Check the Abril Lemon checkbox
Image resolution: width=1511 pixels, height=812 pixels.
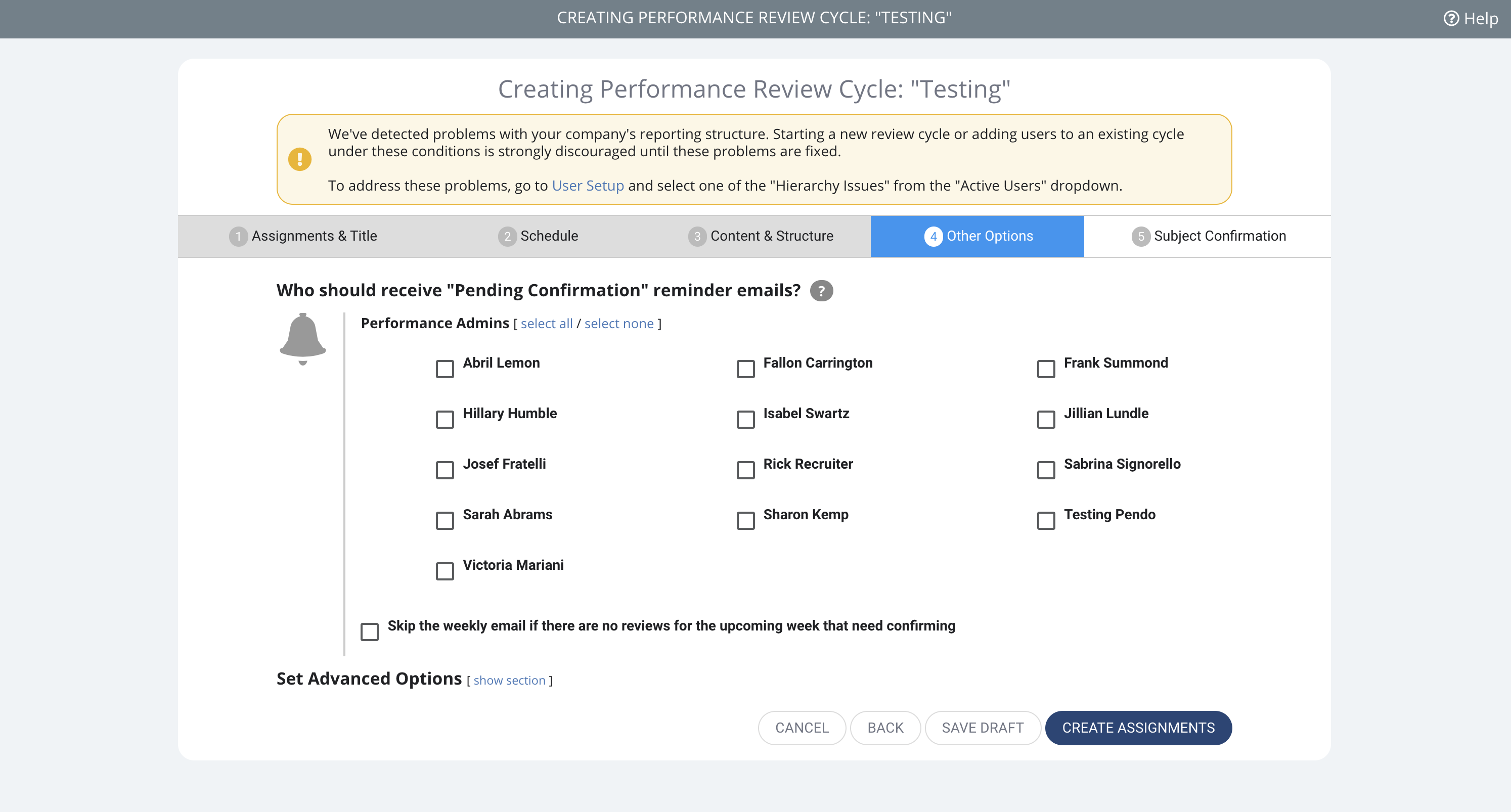(445, 370)
